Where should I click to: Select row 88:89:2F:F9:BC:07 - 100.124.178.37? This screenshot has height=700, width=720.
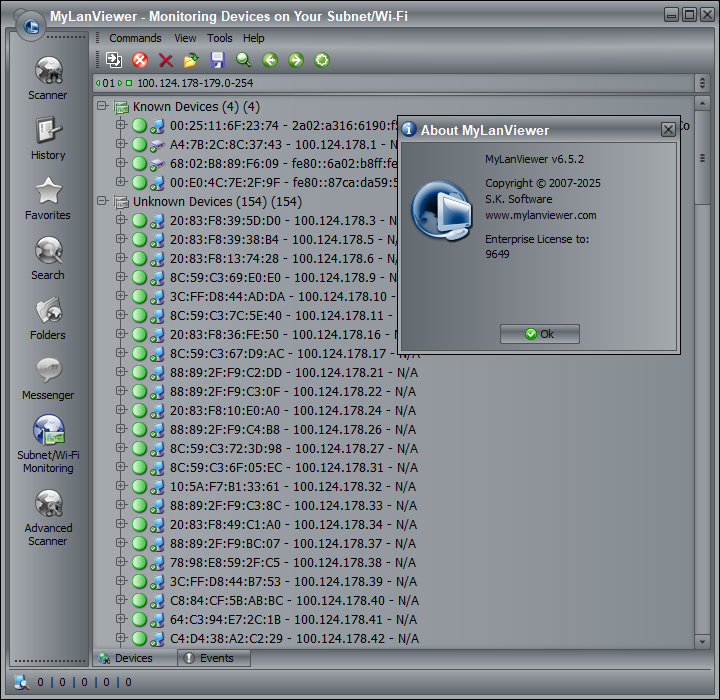[292, 544]
